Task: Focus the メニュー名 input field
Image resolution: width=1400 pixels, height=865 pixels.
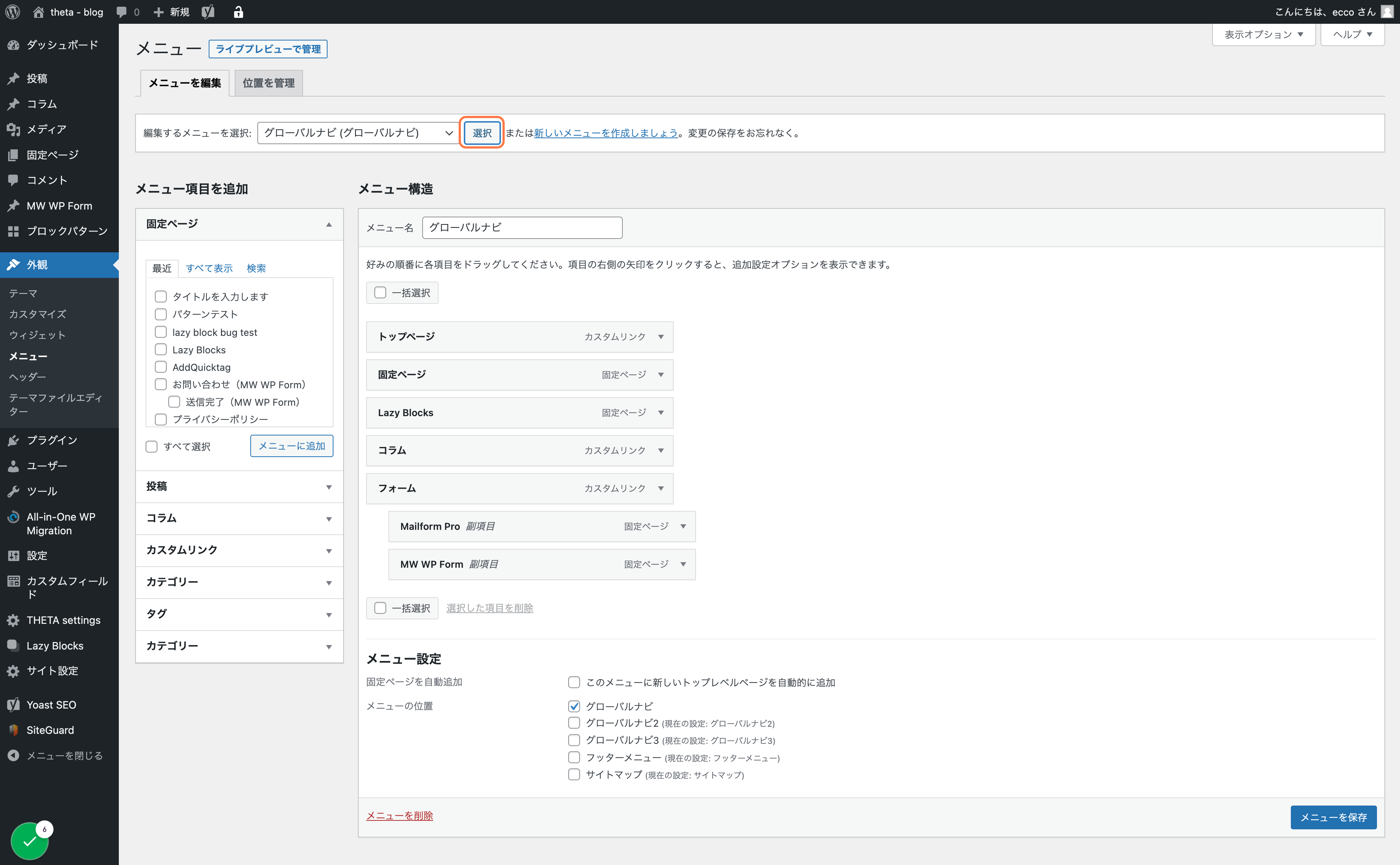Action: click(x=522, y=228)
